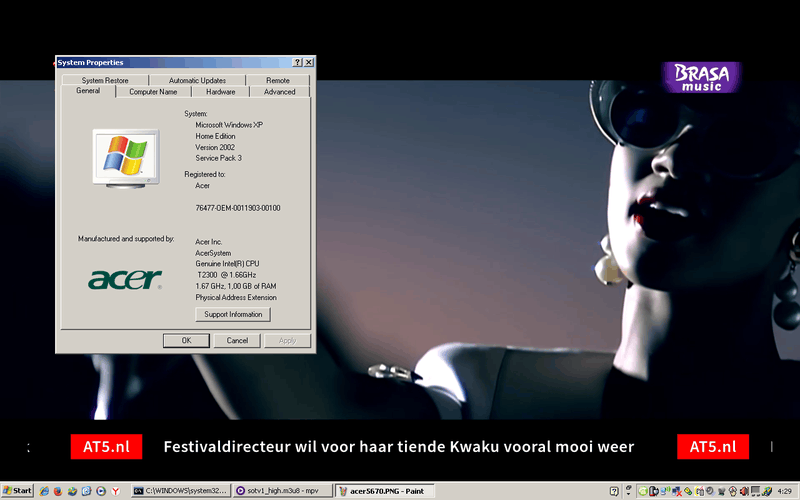Click the monitor display icon in the tray
The width and height of the screenshot is (800, 500).
[x=756, y=491]
